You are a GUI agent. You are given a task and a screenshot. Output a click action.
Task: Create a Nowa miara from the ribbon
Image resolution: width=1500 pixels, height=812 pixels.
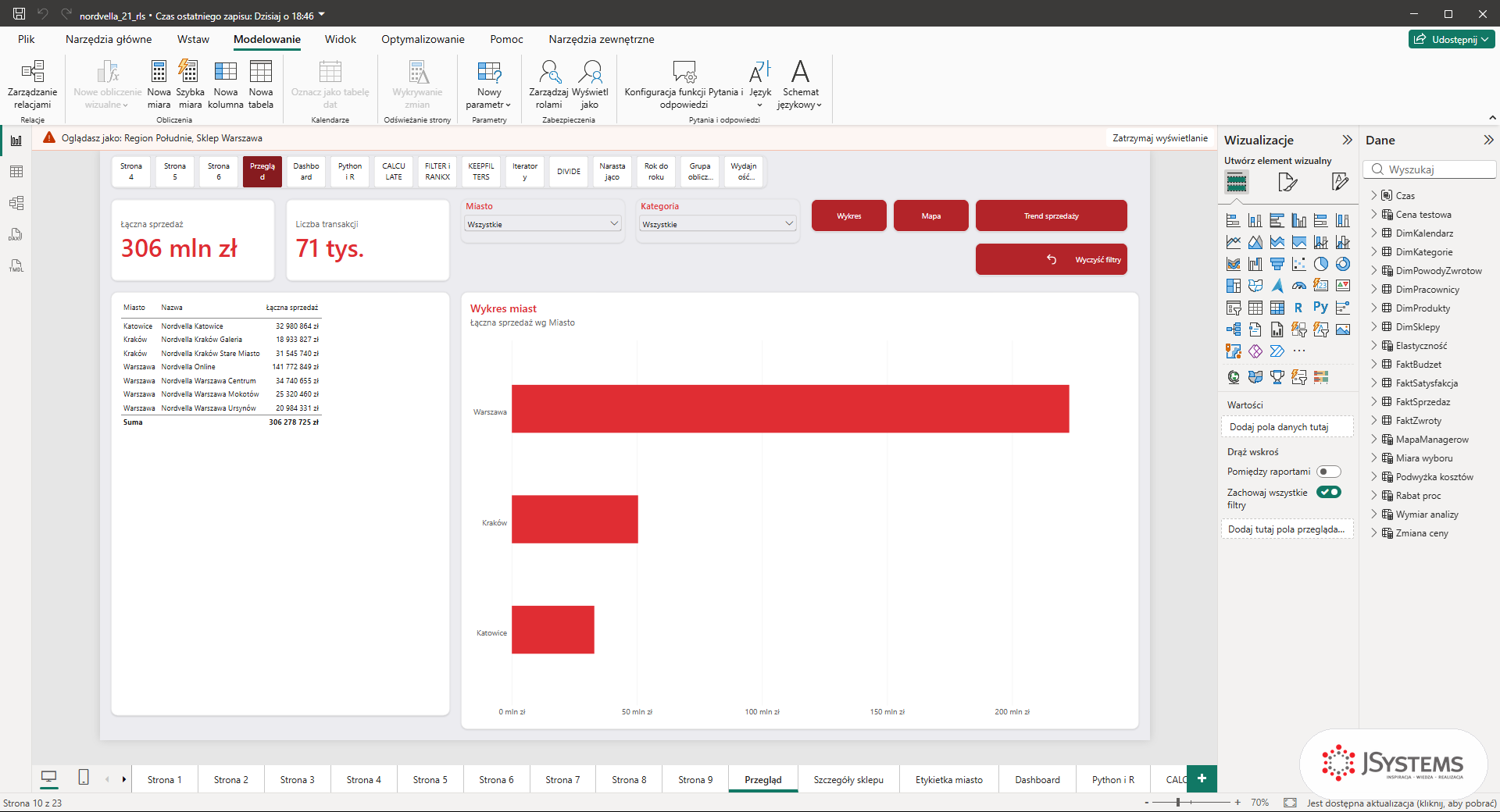(x=159, y=84)
